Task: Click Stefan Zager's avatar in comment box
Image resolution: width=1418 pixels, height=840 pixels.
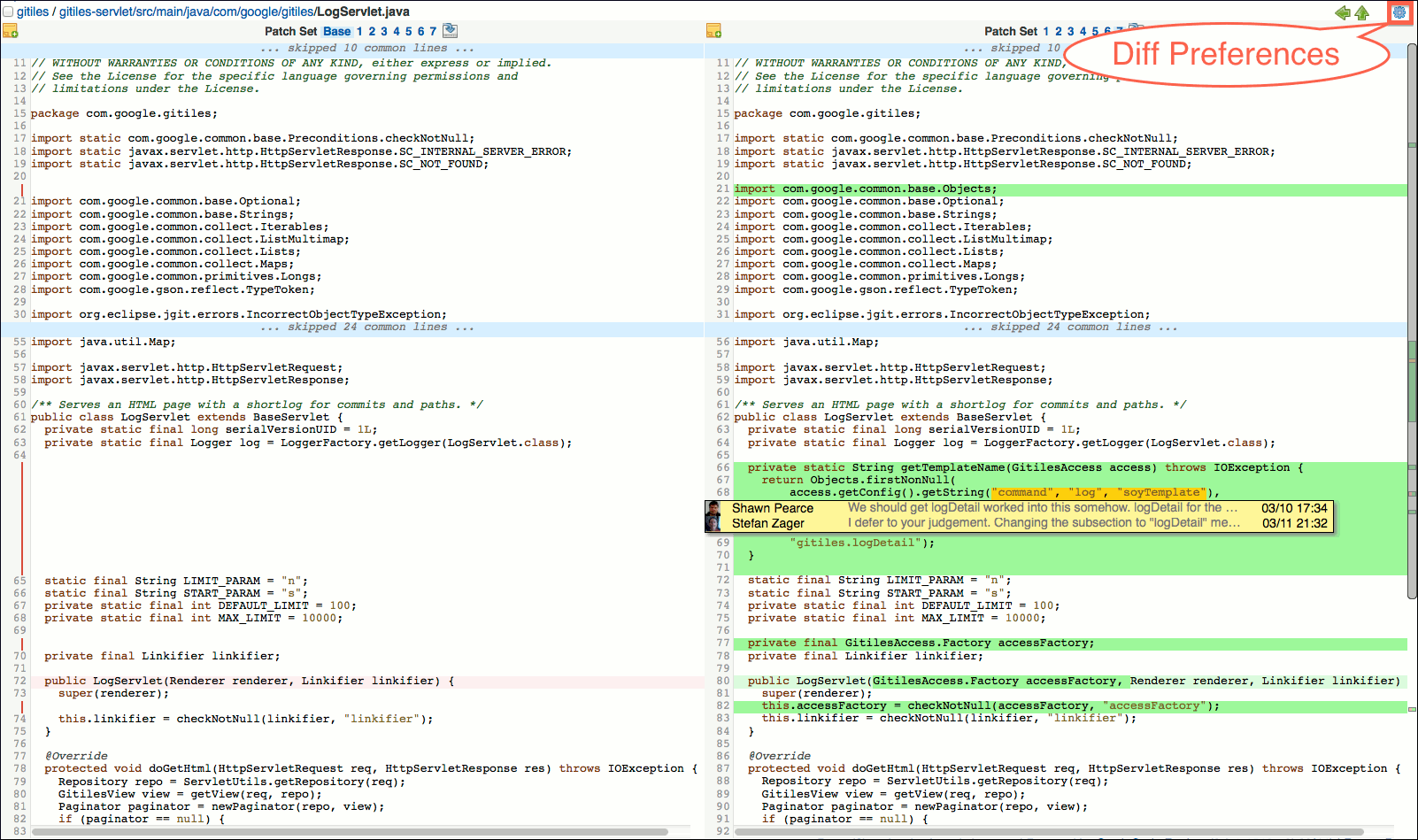Action: pyautogui.click(x=713, y=523)
